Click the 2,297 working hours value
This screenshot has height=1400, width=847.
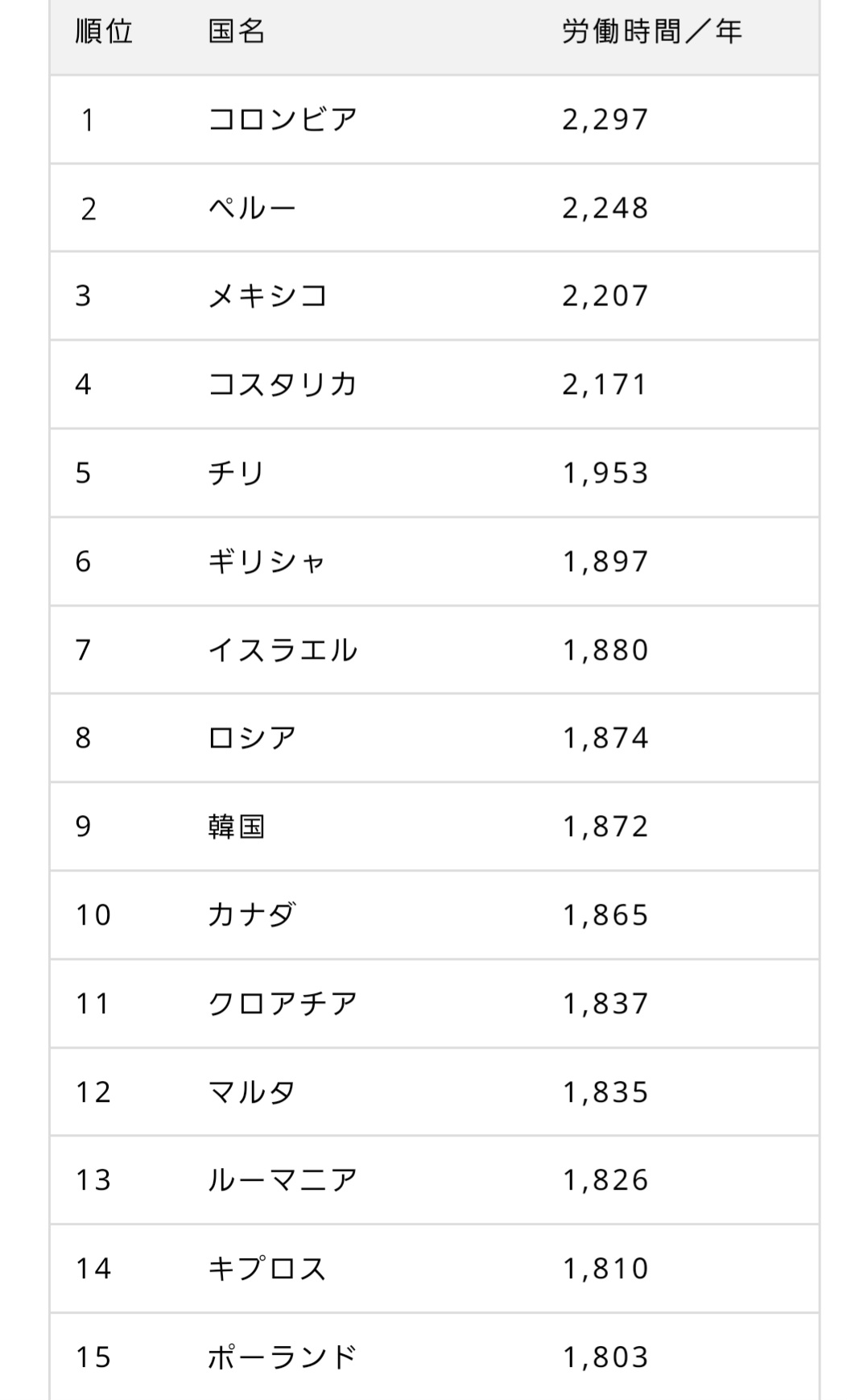click(x=605, y=120)
